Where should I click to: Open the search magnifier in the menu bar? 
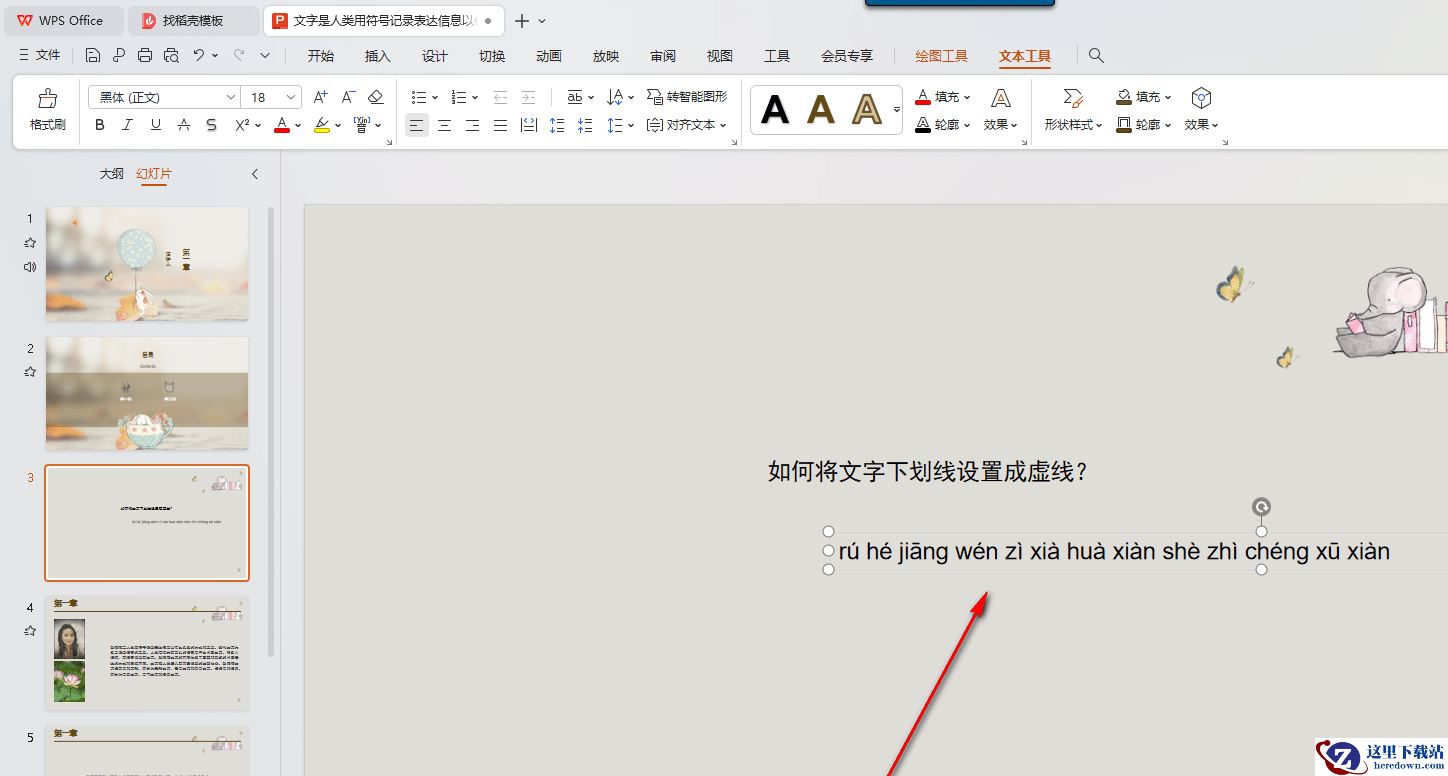point(1096,56)
